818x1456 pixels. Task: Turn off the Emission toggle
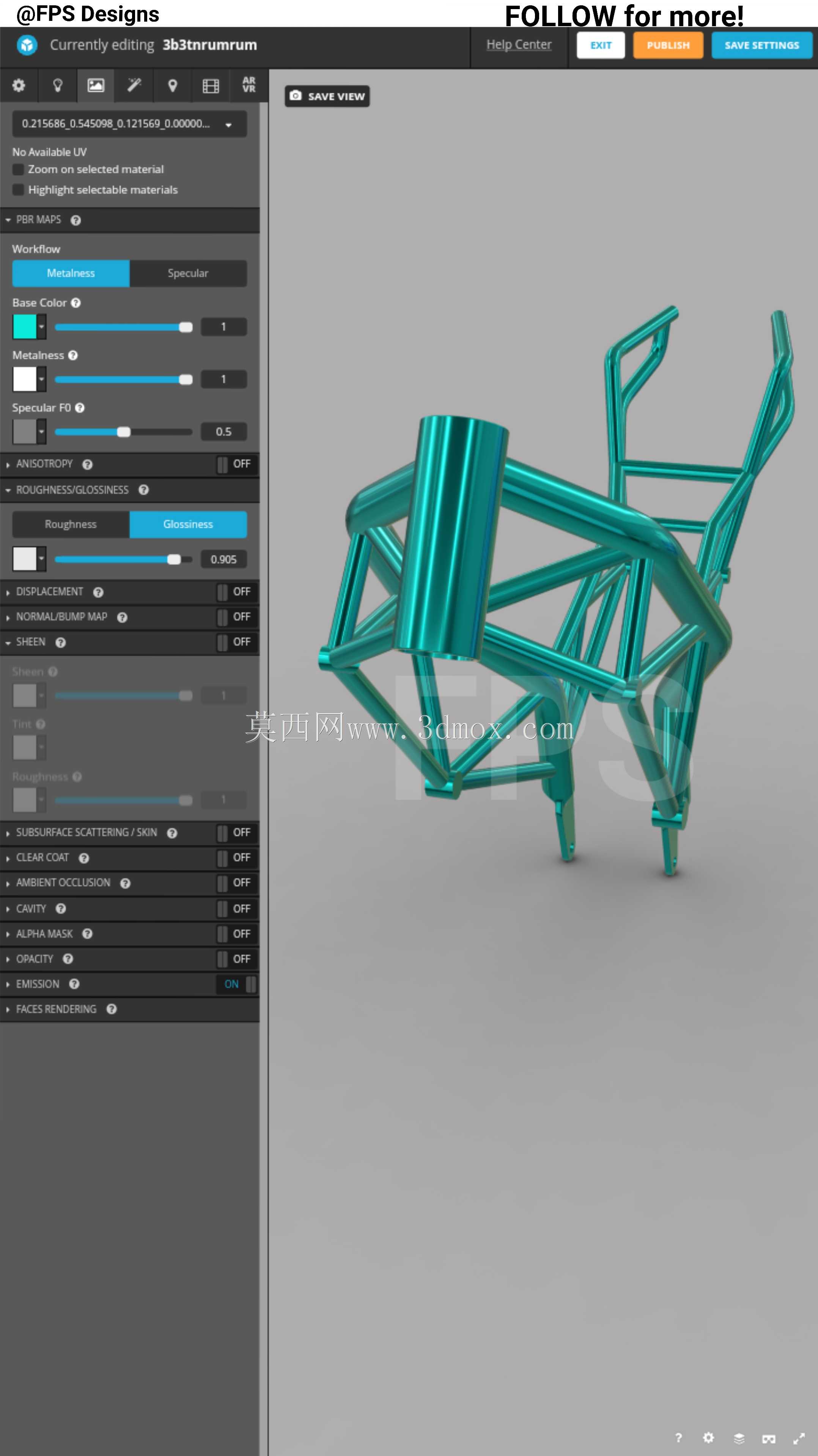pyautogui.click(x=237, y=985)
